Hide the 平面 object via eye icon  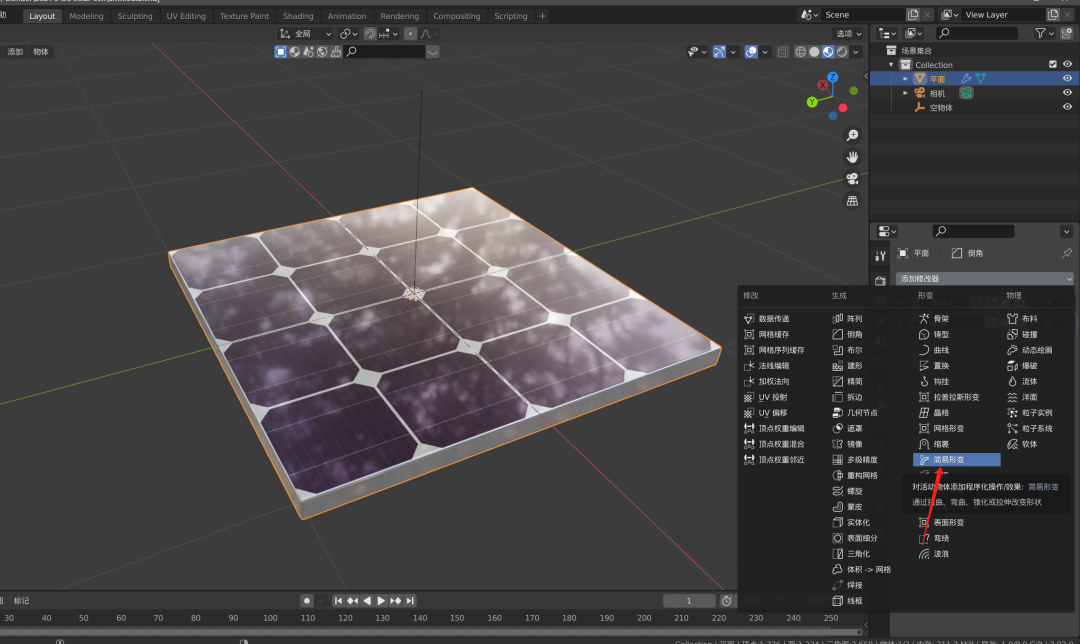click(1067, 79)
